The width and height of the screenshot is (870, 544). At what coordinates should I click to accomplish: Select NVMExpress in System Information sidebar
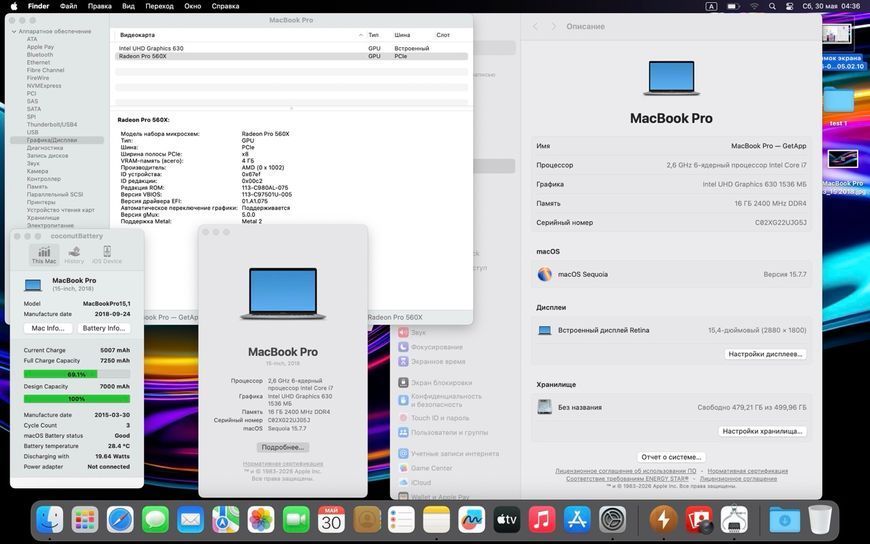click(44, 86)
